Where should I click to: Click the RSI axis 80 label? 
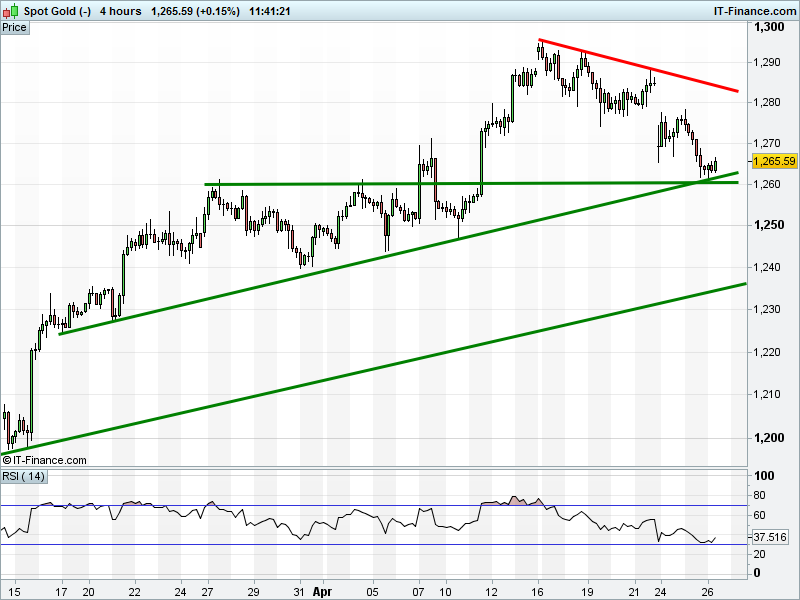tap(759, 495)
